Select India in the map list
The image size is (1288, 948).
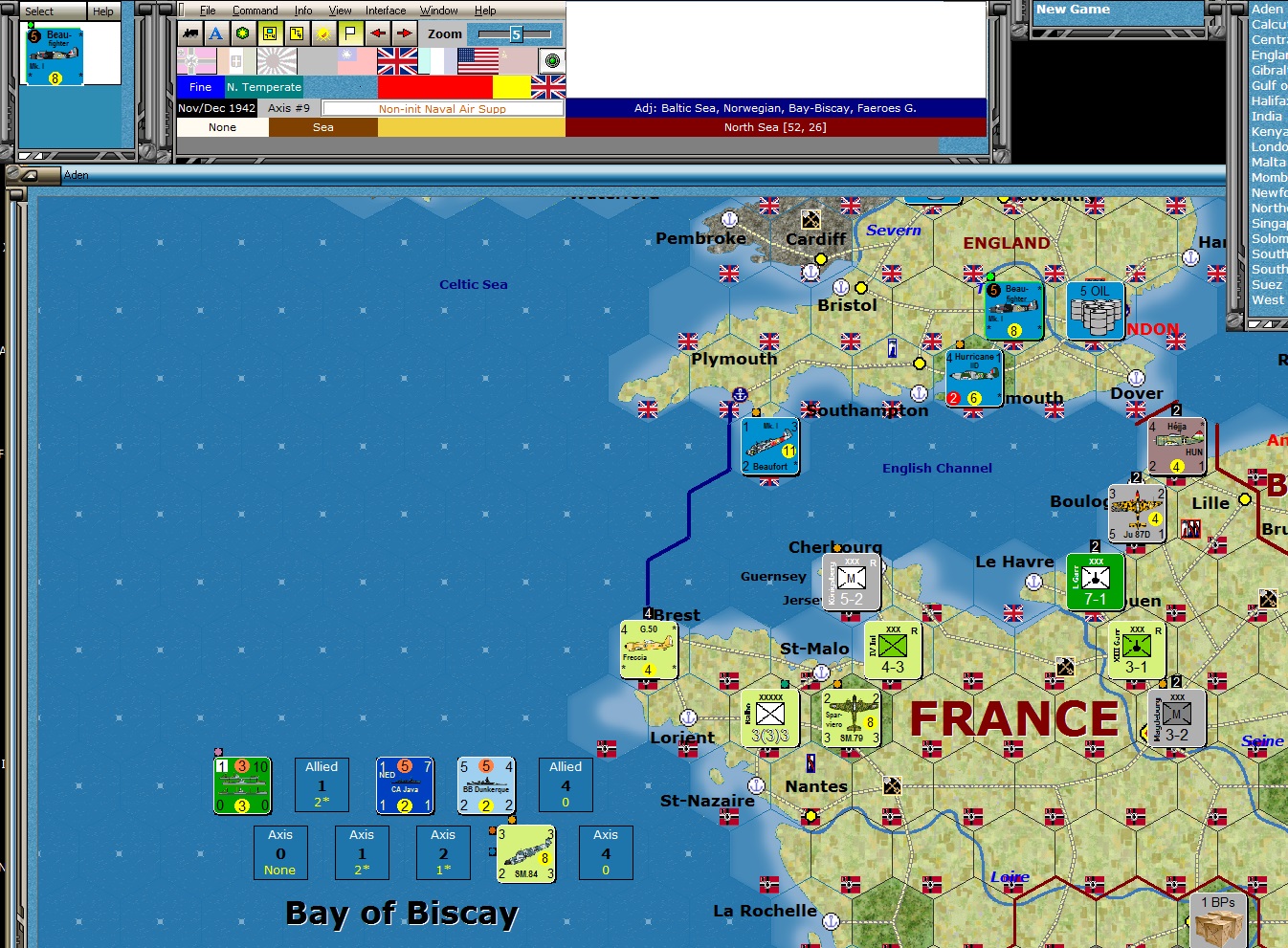click(x=1267, y=116)
